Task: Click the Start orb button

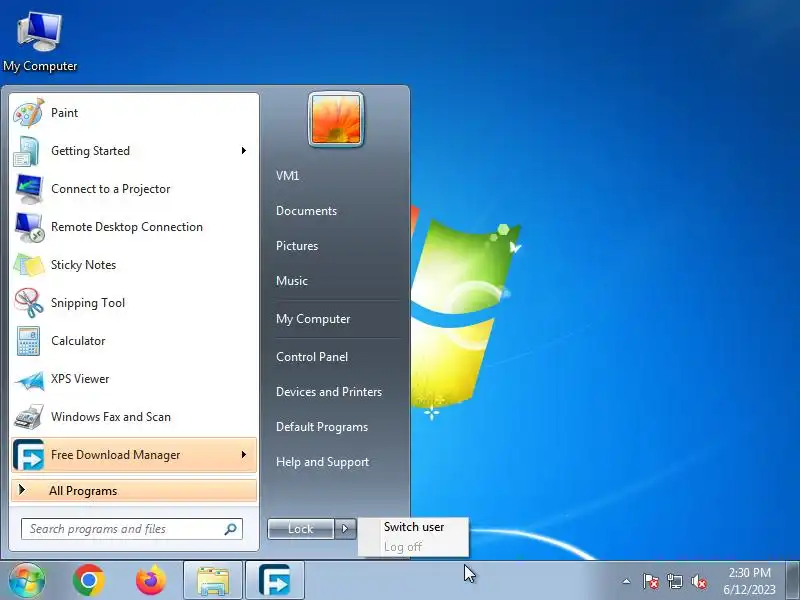Action: click(27, 580)
